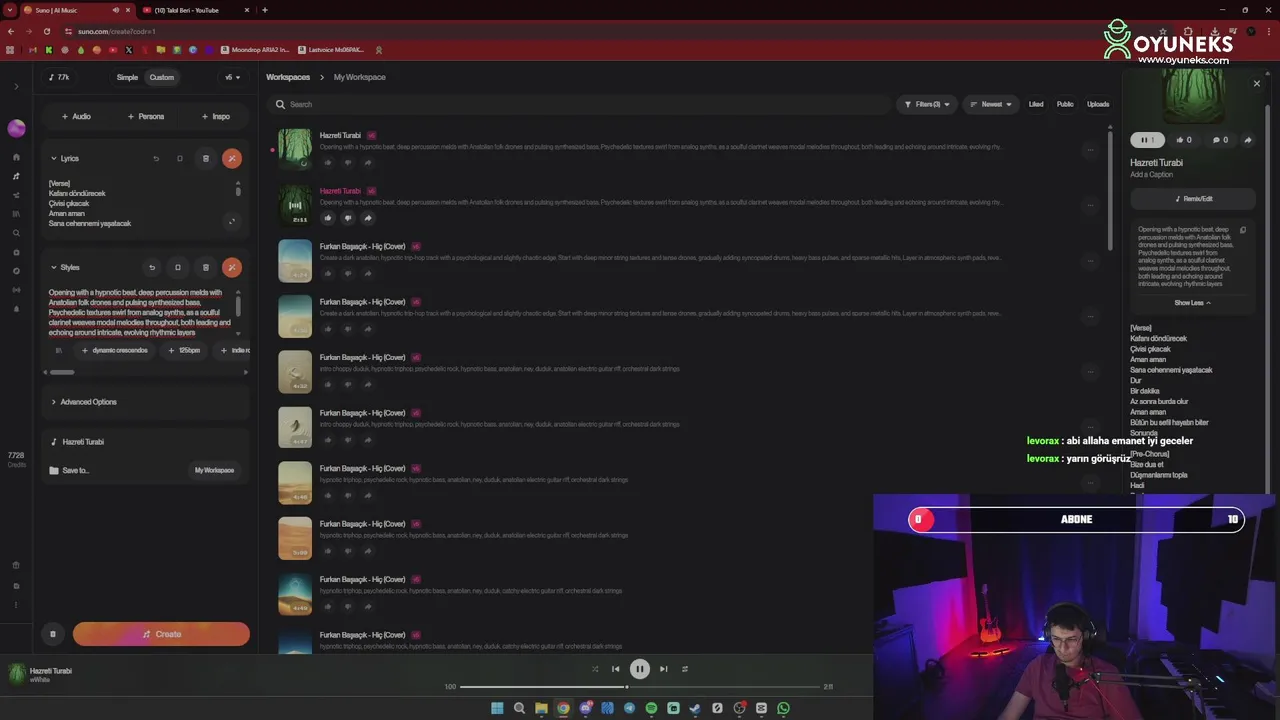Open the Filters (3) dropdown
Screen dimensions: 1280x720
point(927,104)
